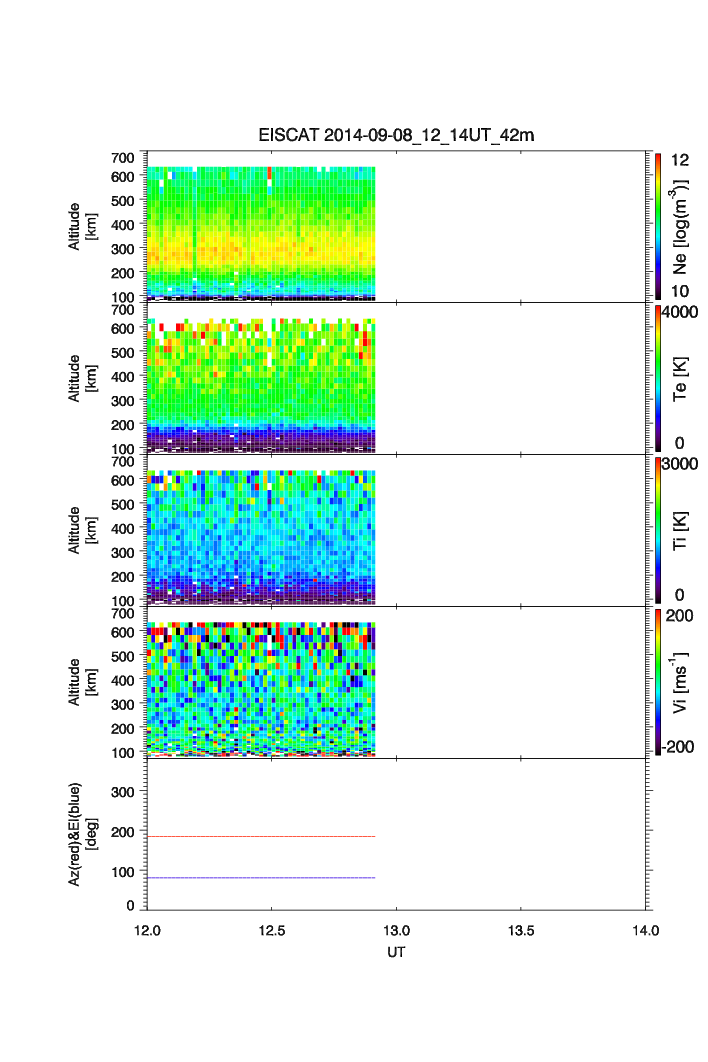This screenshot has width=708, height=1062.
Task: Select the 14.0 tick label on the UT axis
Action: (645, 931)
